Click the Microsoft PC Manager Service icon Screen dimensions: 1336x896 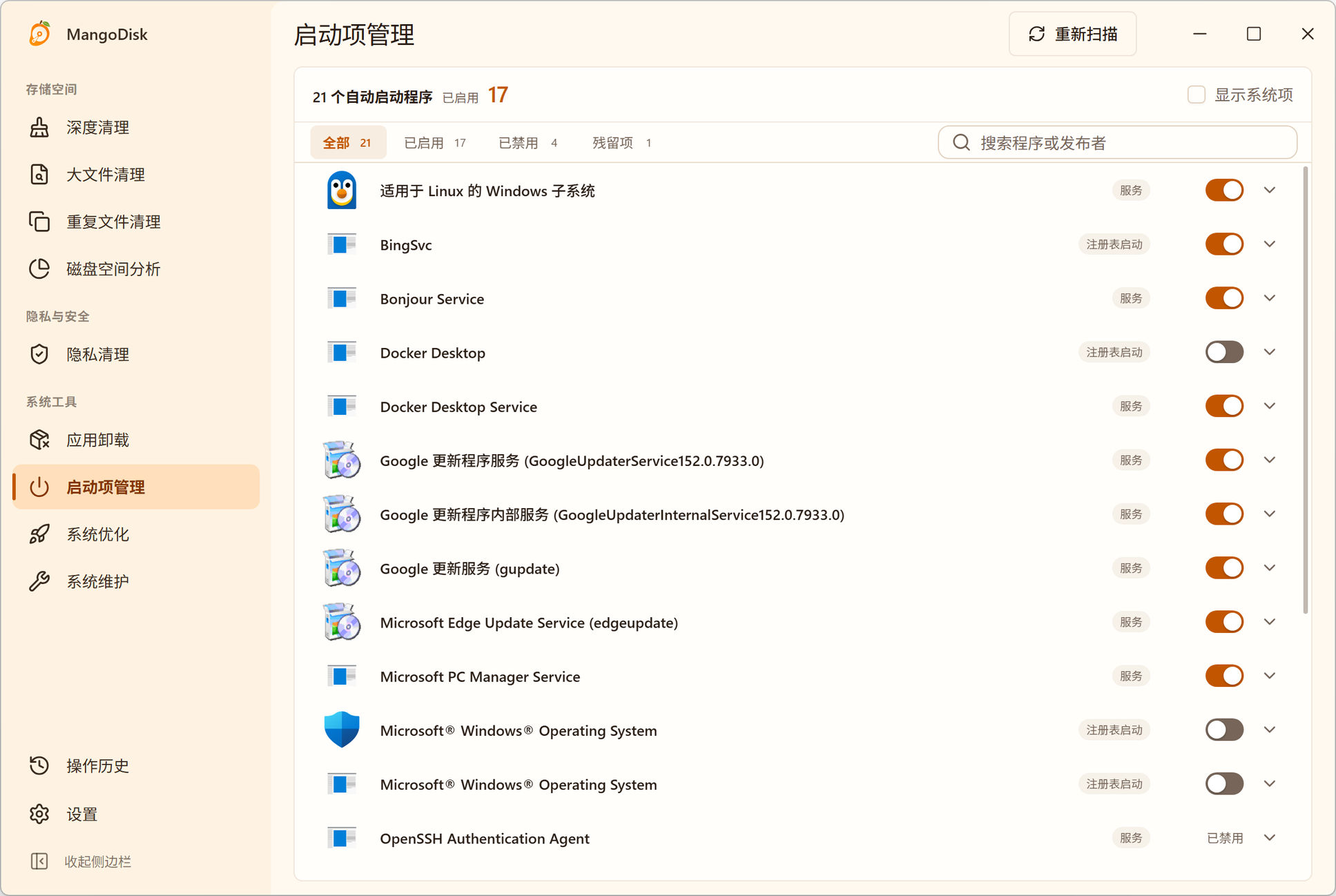point(342,675)
